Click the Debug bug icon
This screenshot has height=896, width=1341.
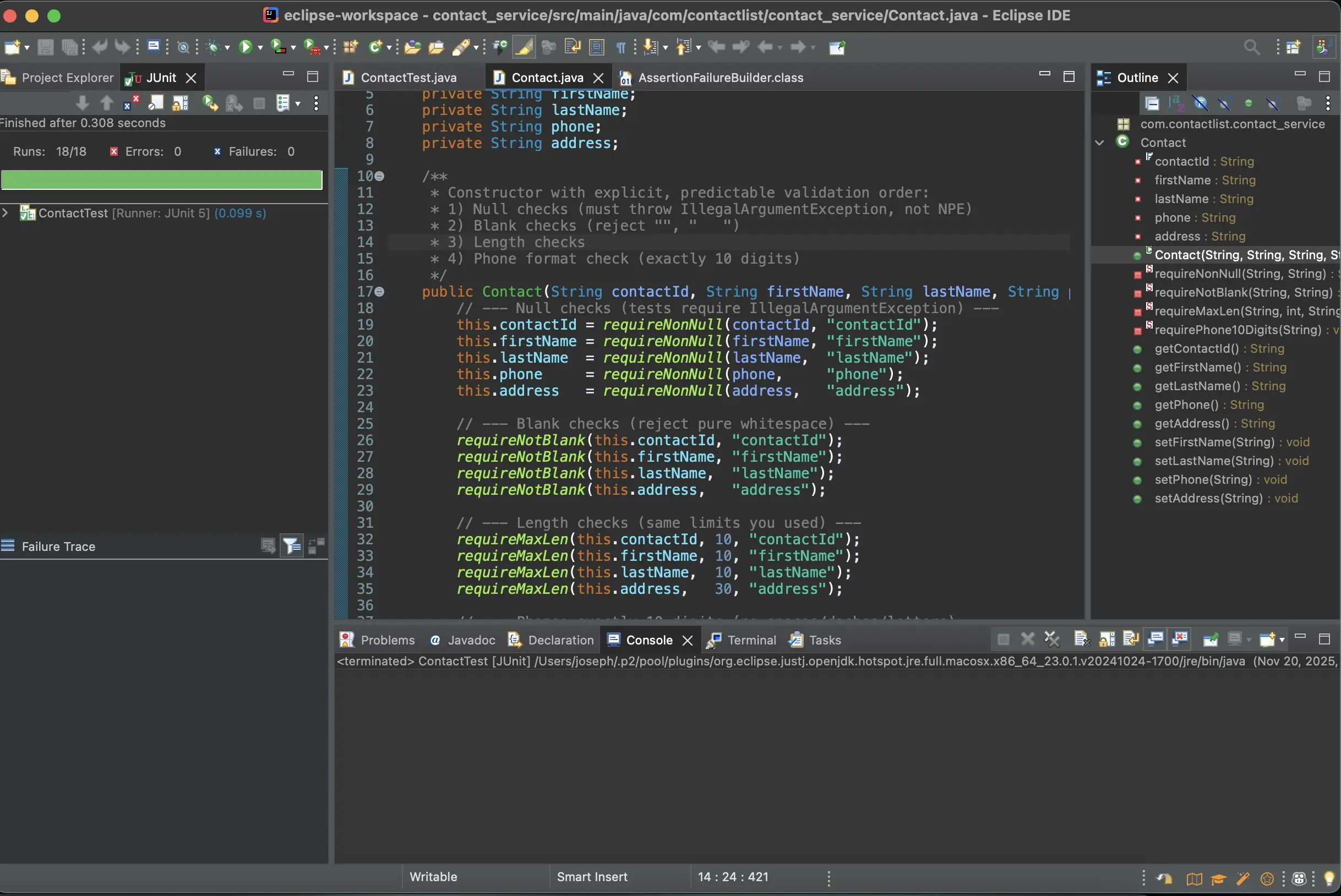[x=213, y=47]
